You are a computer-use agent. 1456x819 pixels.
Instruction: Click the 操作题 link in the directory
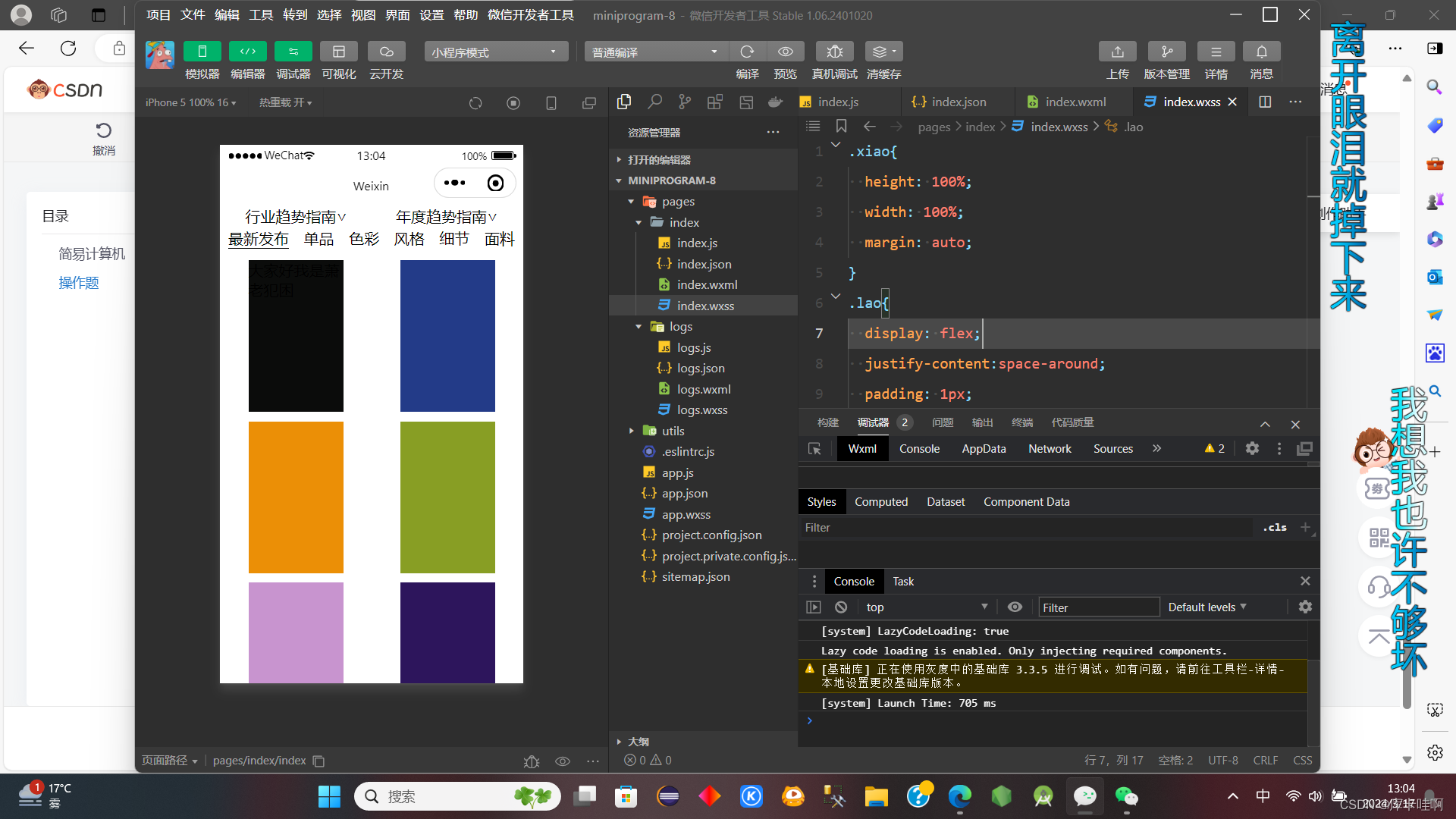(79, 283)
